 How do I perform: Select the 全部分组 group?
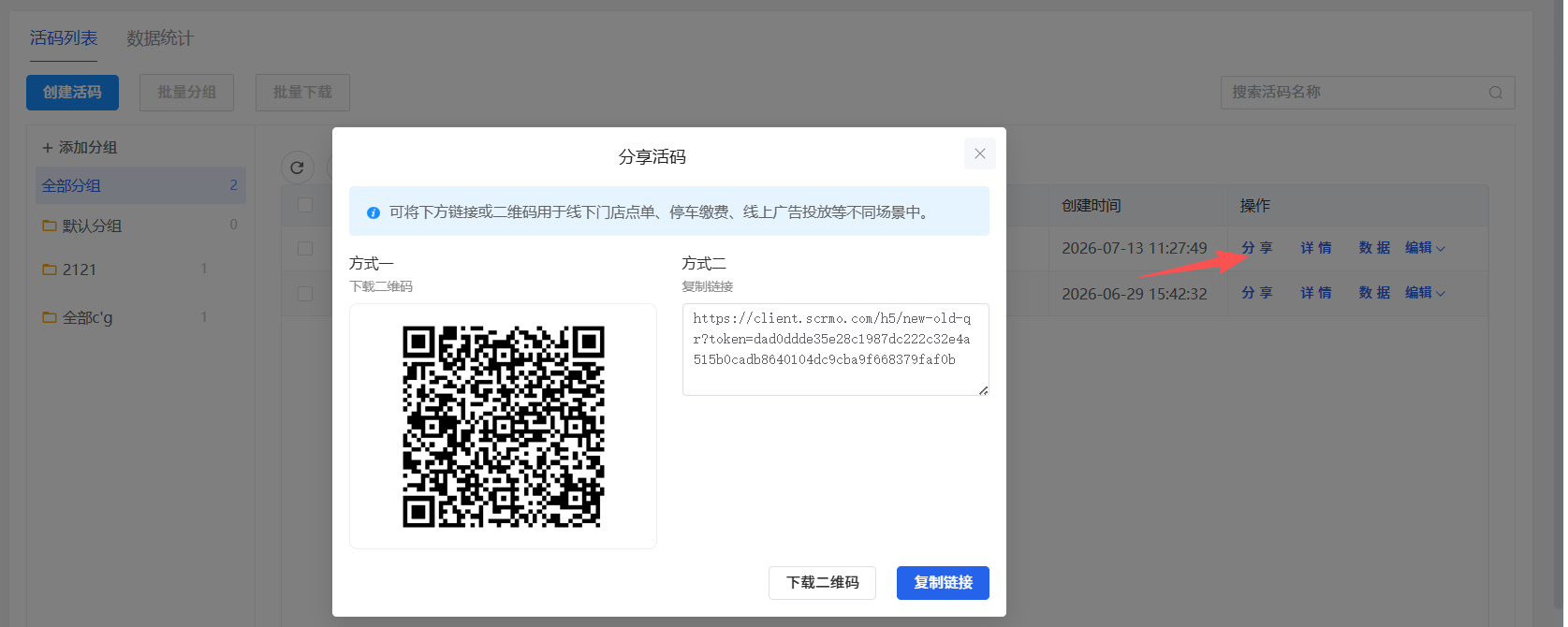click(x=140, y=185)
